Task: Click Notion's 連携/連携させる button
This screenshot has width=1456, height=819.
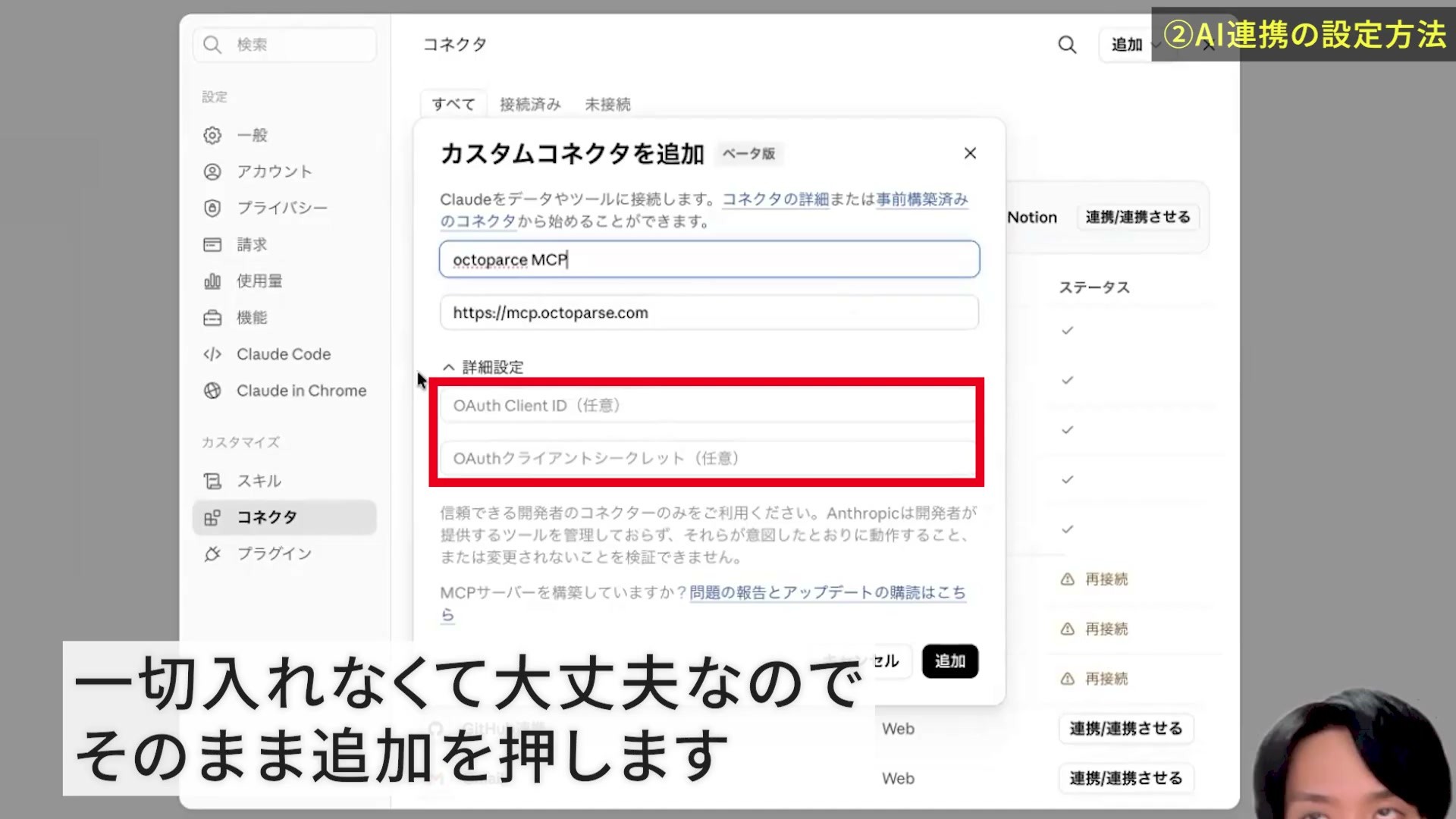Action: coord(1137,217)
